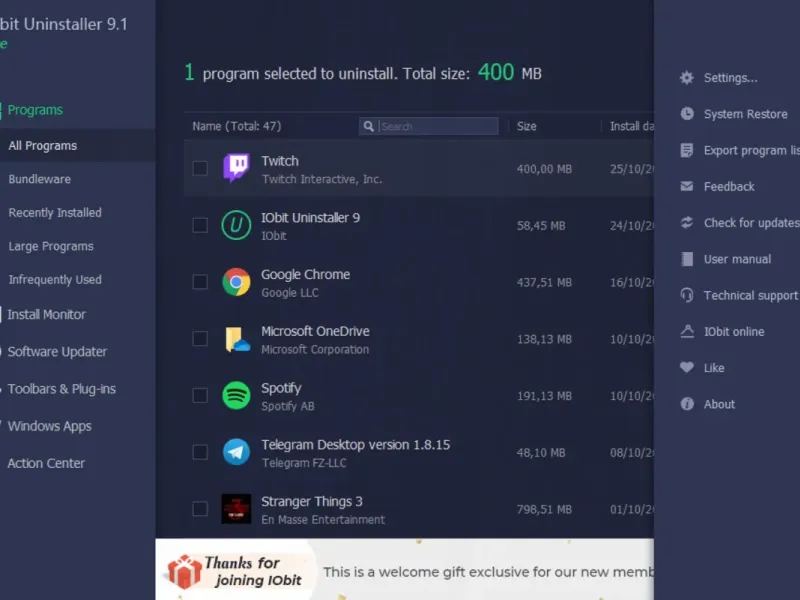Image resolution: width=800 pixels, height=600 pixels.
Task: Choose System Restore menu entry
Action: click(x=745, y=114)
